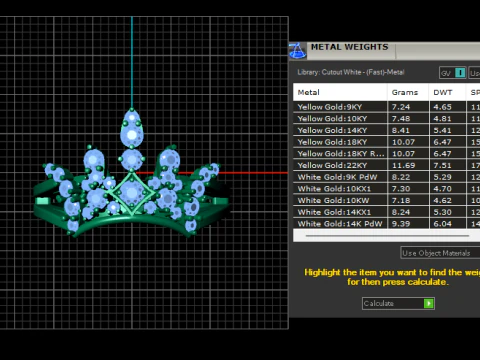This screenshot has height=360, width=480.
Task: Select the Yellow Gold:10KY row
Action: tap(387, 119)
